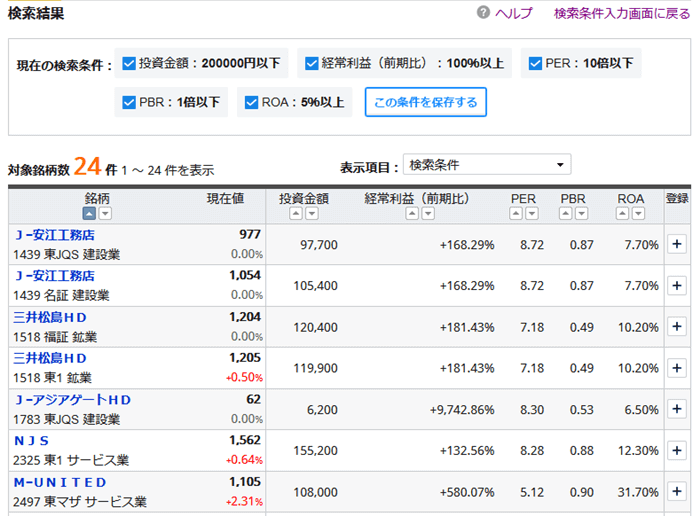Viewport: 700px width, 516px height.
Task: Open the NJS stock page
Action: coord(31,441)
